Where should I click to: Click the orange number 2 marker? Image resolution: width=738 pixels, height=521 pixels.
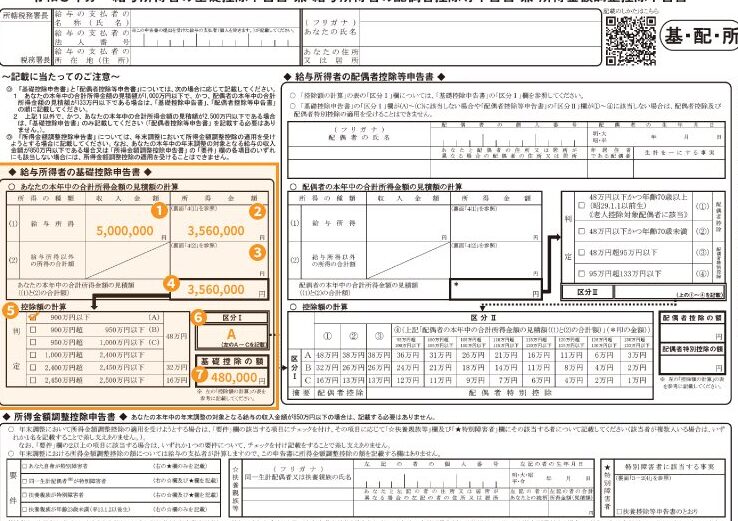coord(257,211)
